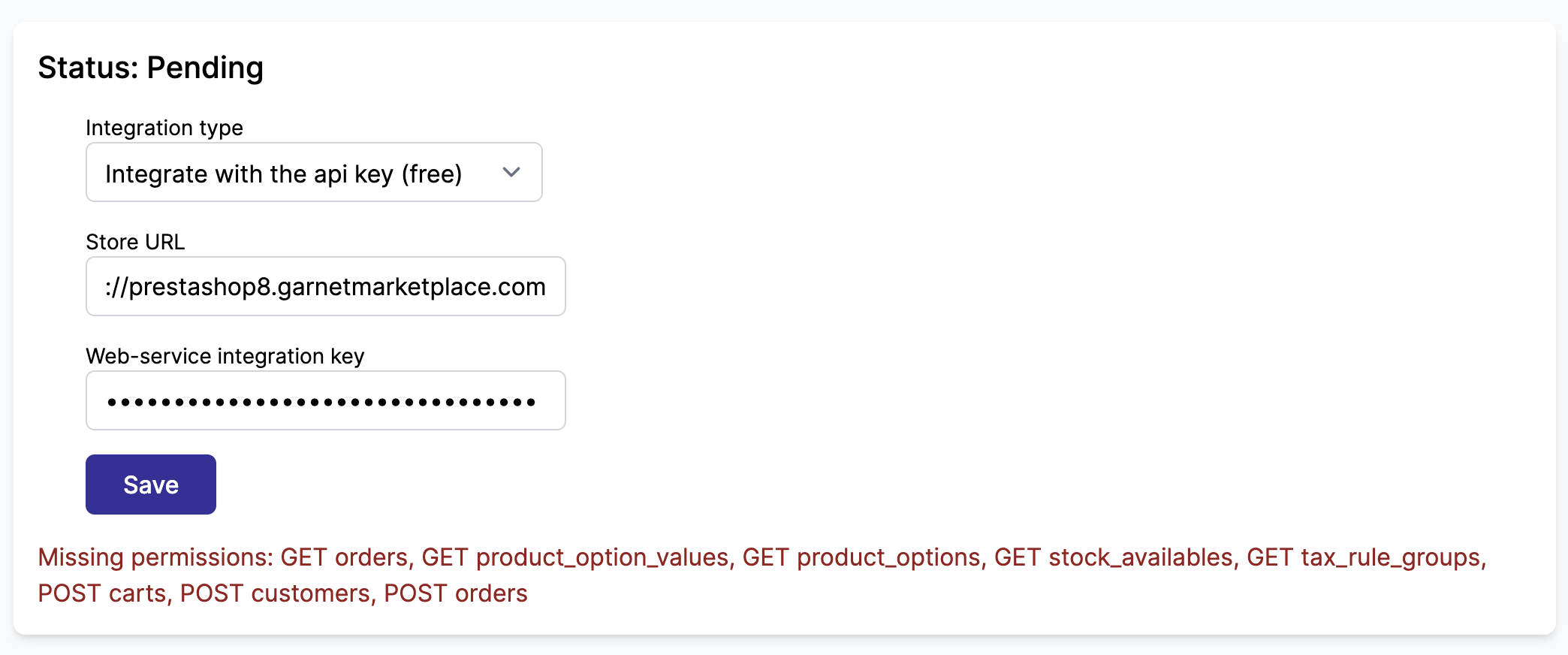The image size is (1568, 655).
Task: Select the prestashop8.garnetmarketplace.com URL text
Action: pos(325,286)
